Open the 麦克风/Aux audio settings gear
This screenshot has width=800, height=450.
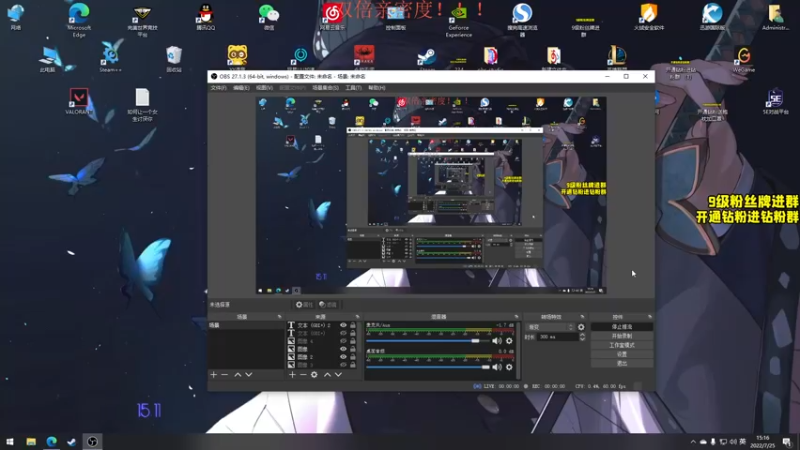(509, 341)
